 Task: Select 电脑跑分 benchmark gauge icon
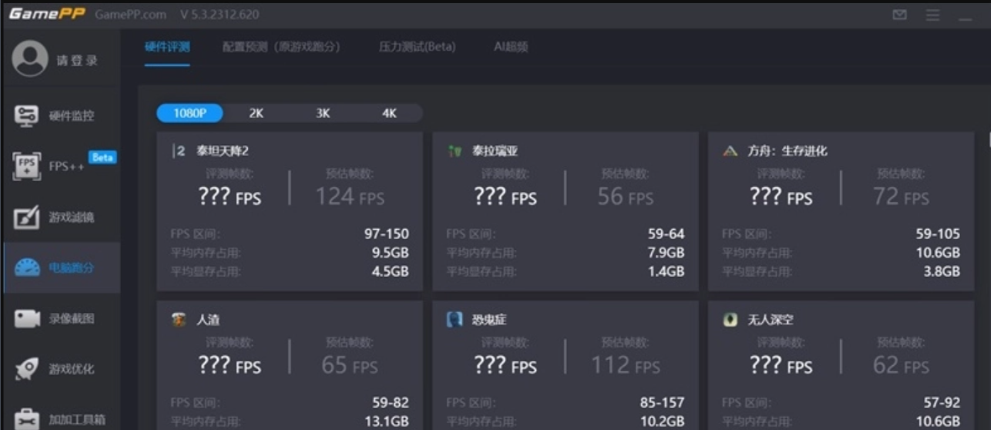[x=27, y=268]
